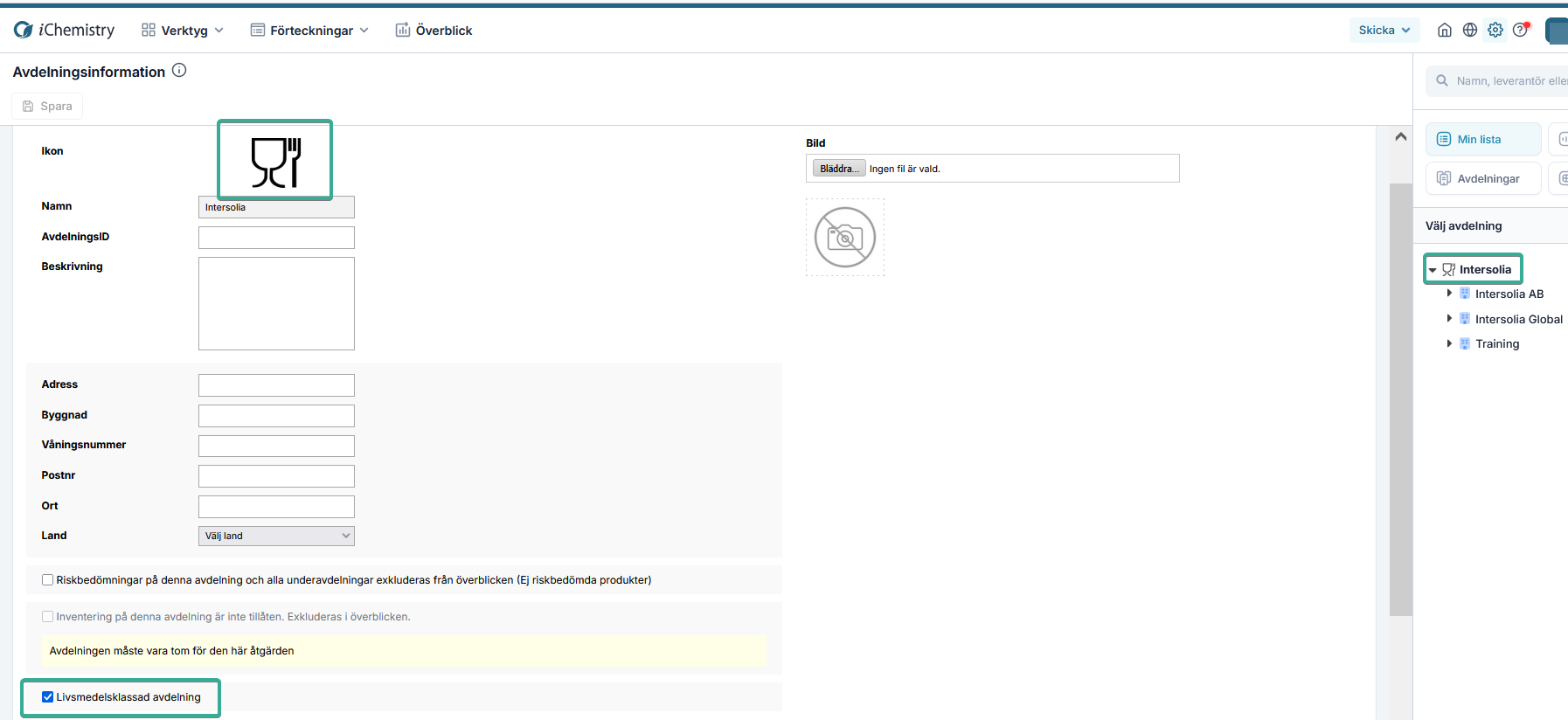Click the home icon
The height and width of the screenshot is (720, 1568).
pyautogui.click(x=1445, y=30)
